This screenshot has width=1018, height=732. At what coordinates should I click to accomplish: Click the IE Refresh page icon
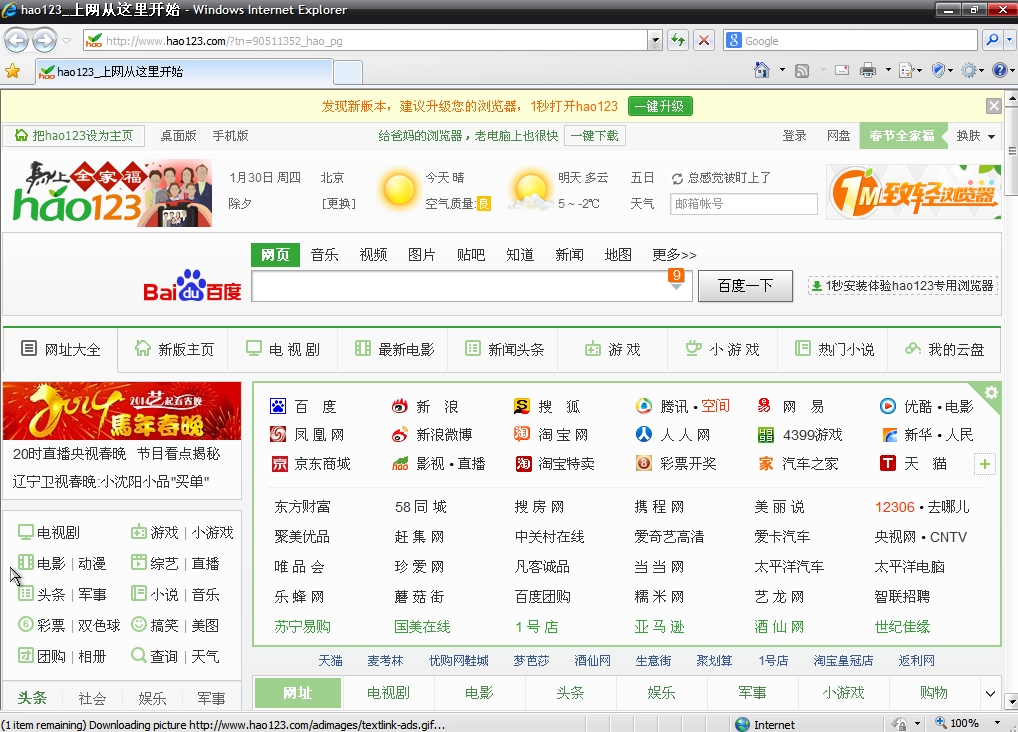coord(679,41)
